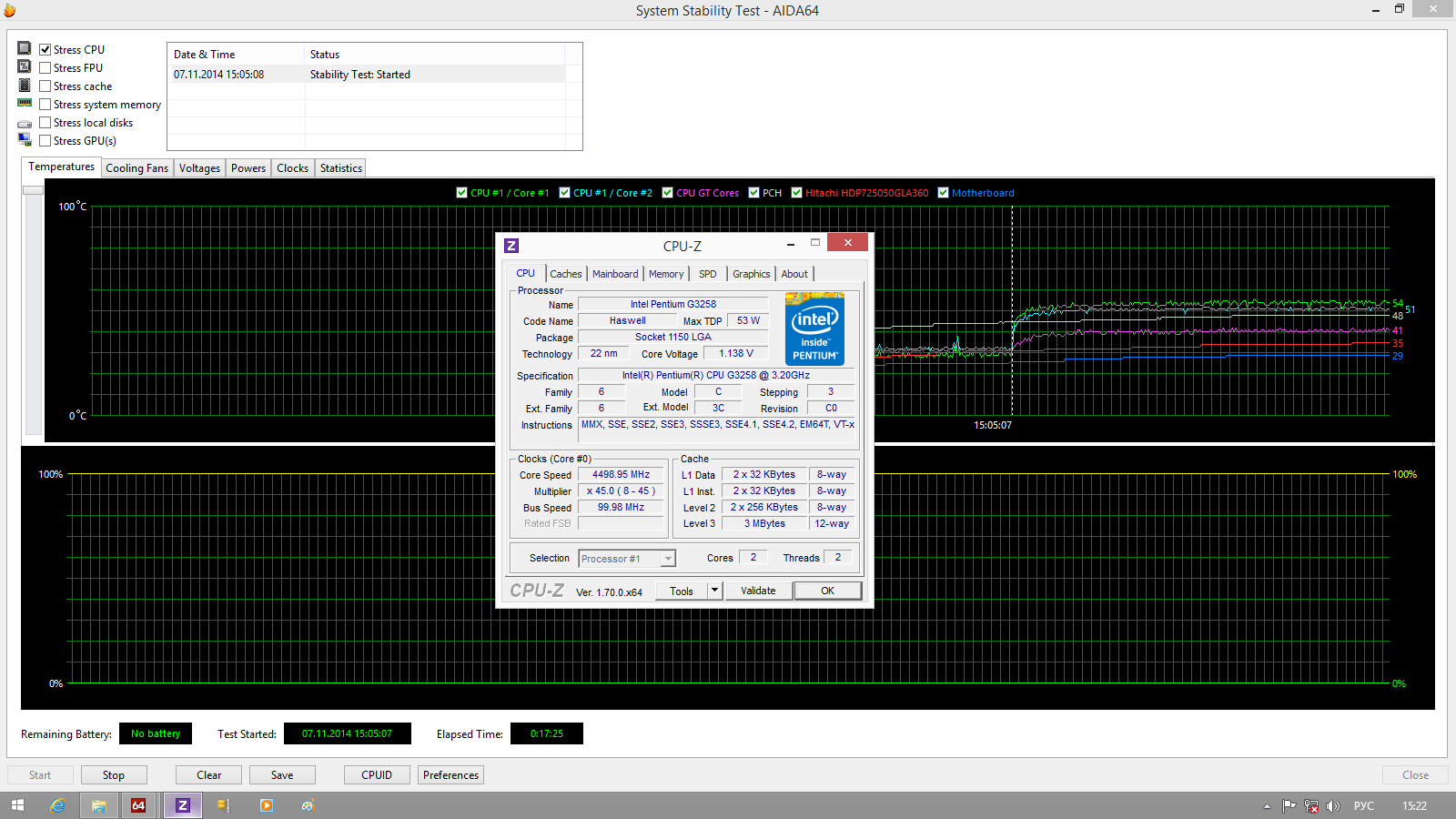Viewport: 1456px width, 819px height.
Task: Enable the Stress local disks checkbox
Action: tap(45, 122)
